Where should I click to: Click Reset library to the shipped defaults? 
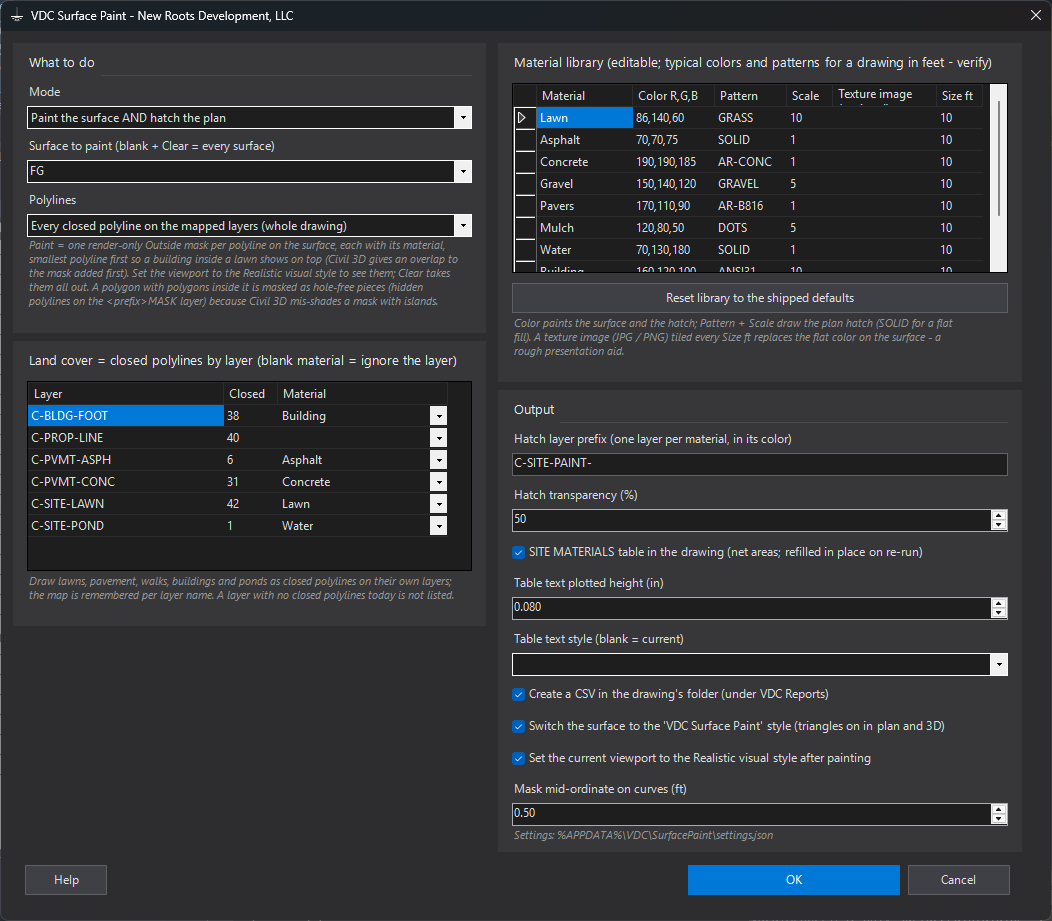759,298
